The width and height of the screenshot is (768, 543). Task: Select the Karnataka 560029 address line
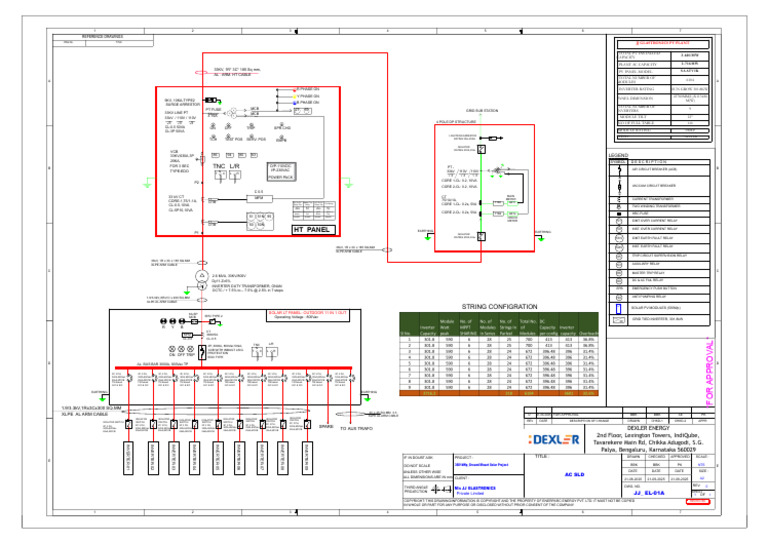tap(648, 449)
